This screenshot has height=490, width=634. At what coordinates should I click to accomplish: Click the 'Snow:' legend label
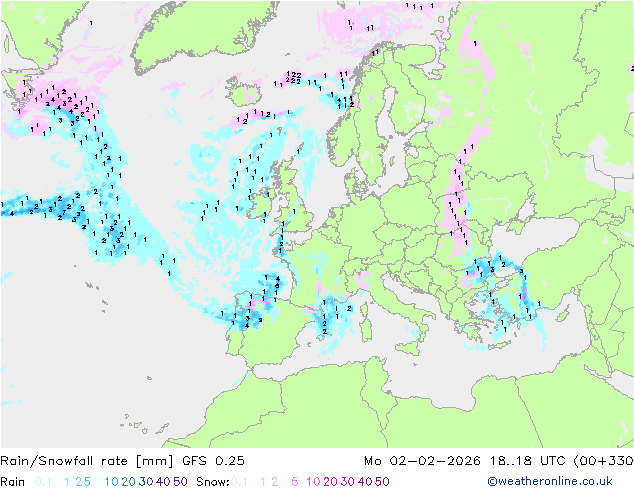(x=213, y=482)
